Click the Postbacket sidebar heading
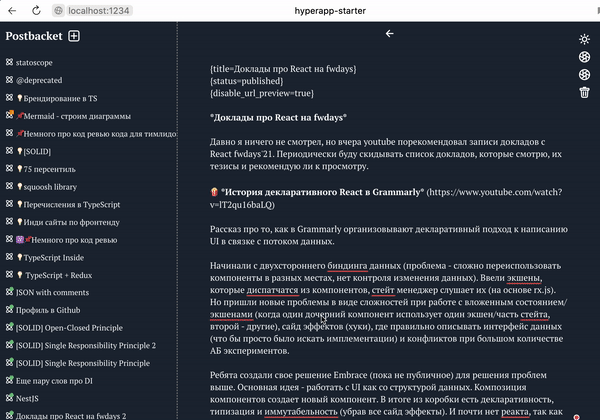600x420 pixels. pyautogui.click(x=34, y=36)
